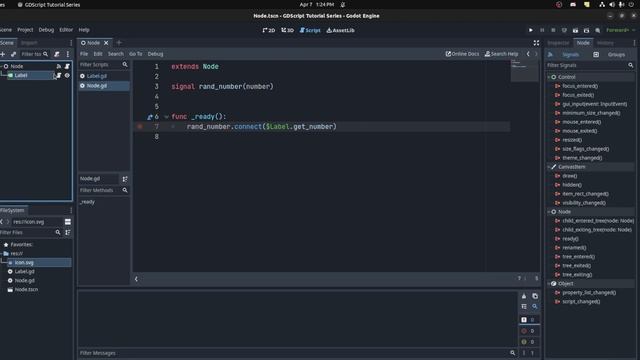The image size is (640, 360).
Task: Clear the output log
Action: [524, 296]
